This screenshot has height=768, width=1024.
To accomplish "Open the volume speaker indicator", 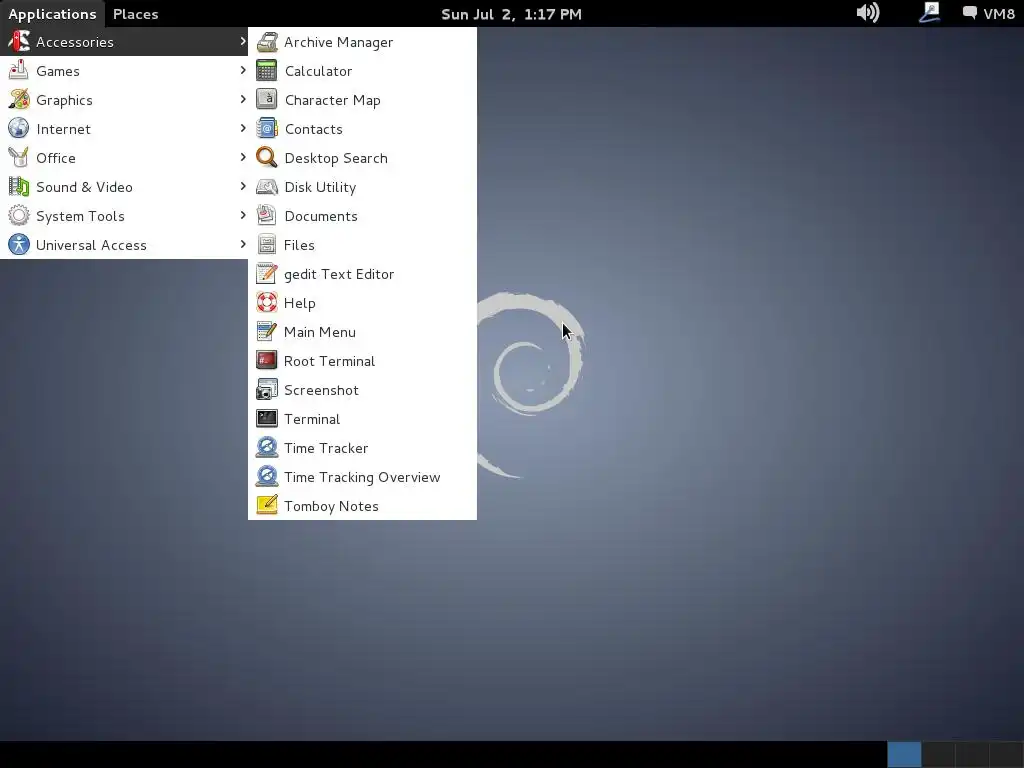I will point(868,13).
